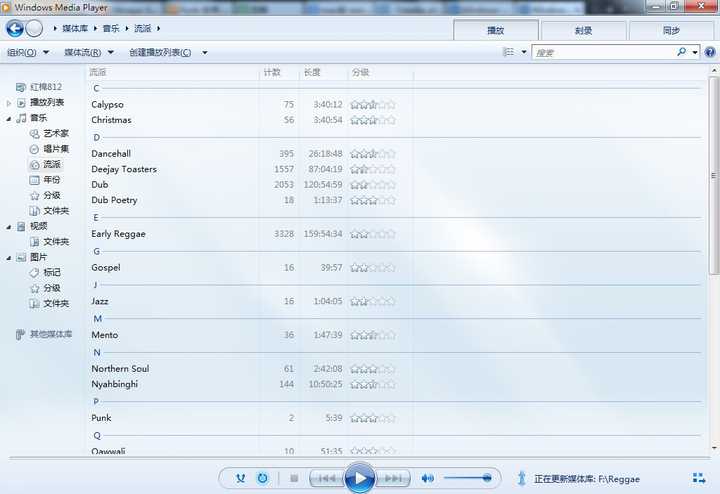Open the 媒体流(R) dropdown menu
Image resolution: width=720 pixels, height=494 pixels.
pos(89,52)
